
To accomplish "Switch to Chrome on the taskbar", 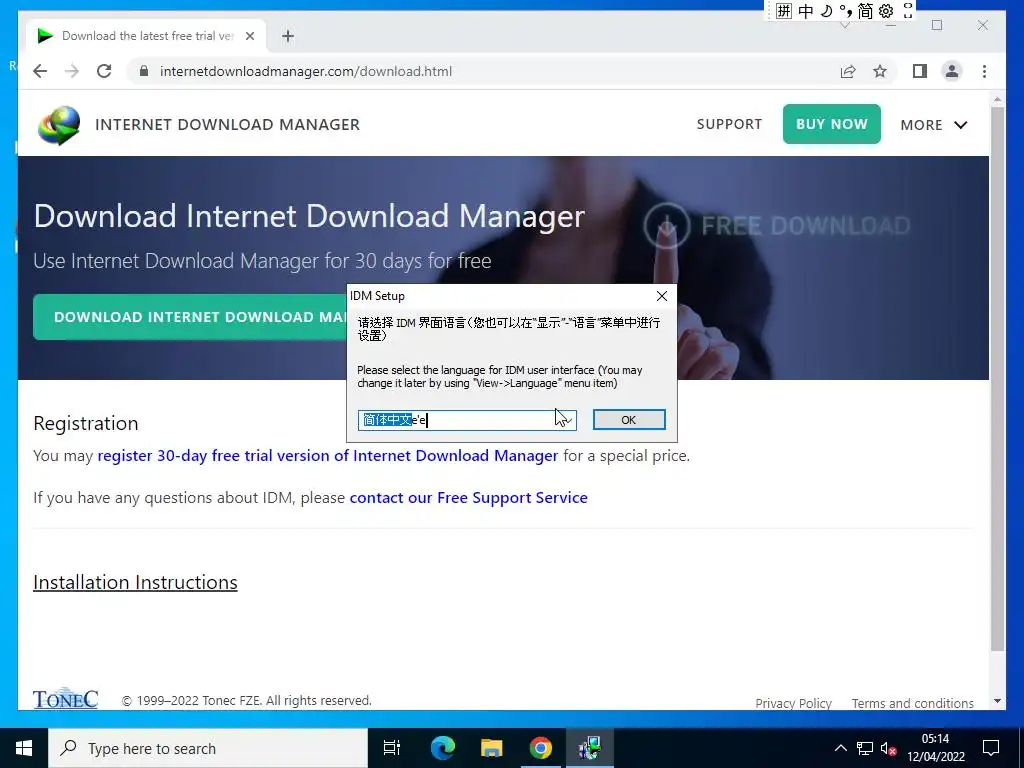I will pos(541,748).
